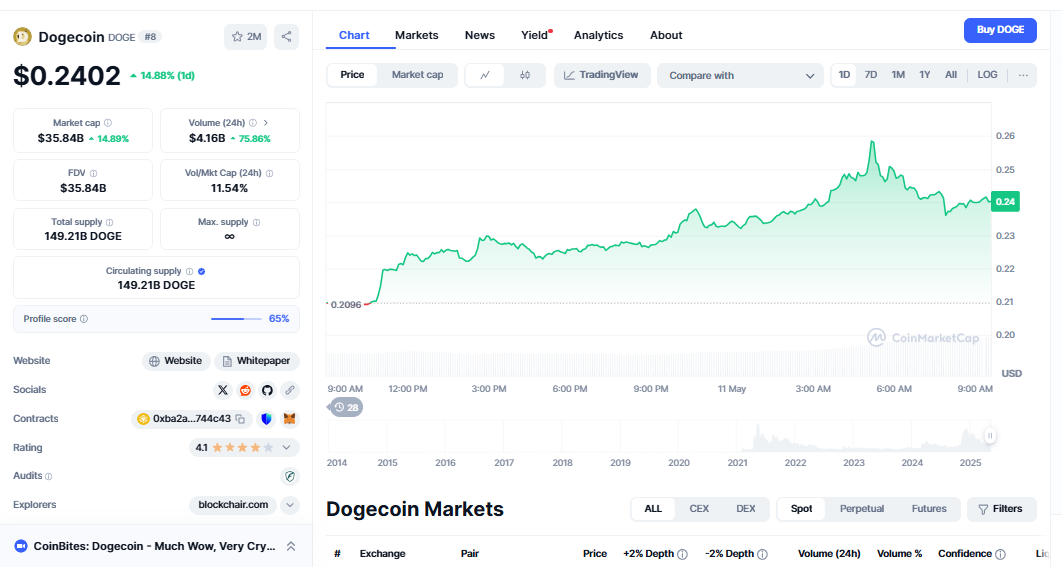Toggle LOG scale
The image size is (1062, 567).
987,75
